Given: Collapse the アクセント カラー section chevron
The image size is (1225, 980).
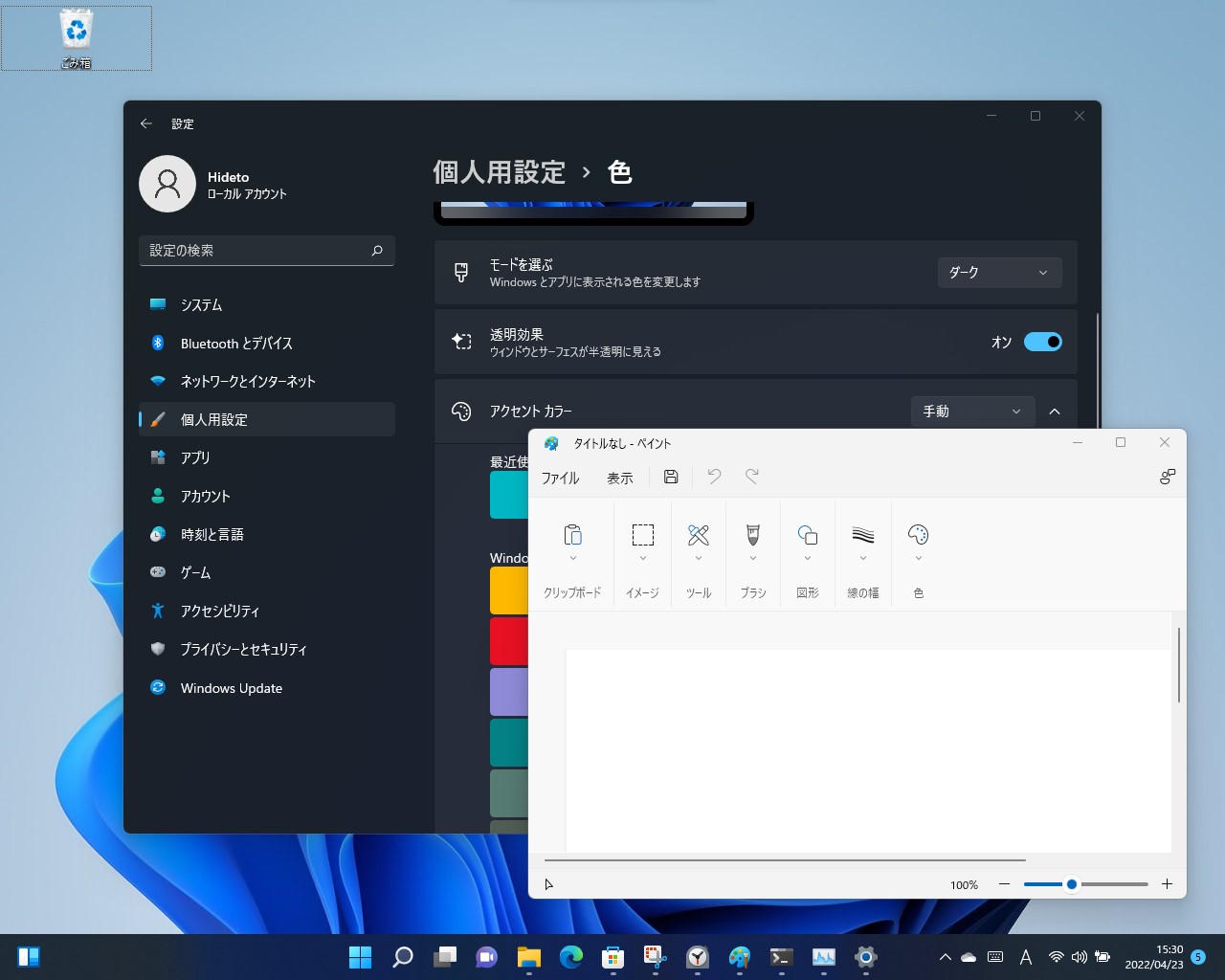Looking at the screenshot, I should point(1055,412).
